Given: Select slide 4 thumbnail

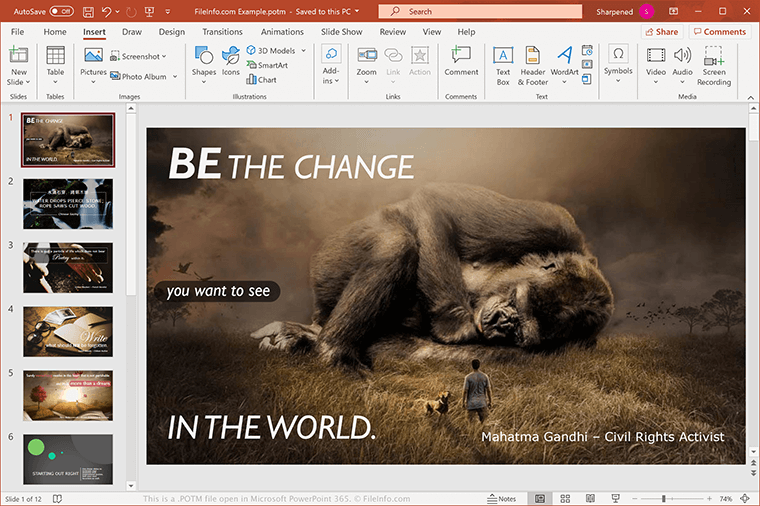Looking at the screenshot, I should 68,332.
